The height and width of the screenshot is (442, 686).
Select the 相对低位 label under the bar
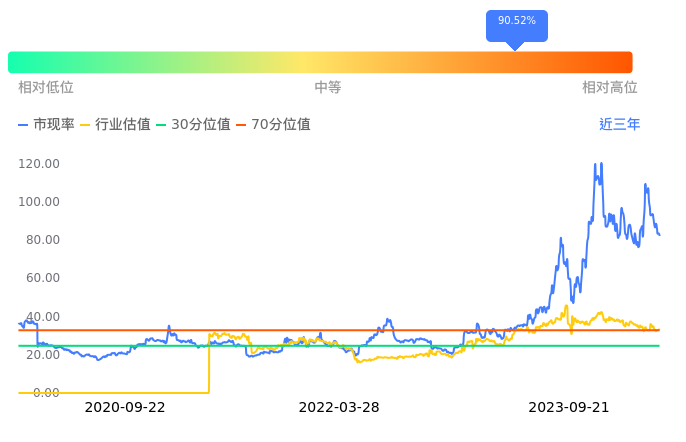tap(46, 88)
